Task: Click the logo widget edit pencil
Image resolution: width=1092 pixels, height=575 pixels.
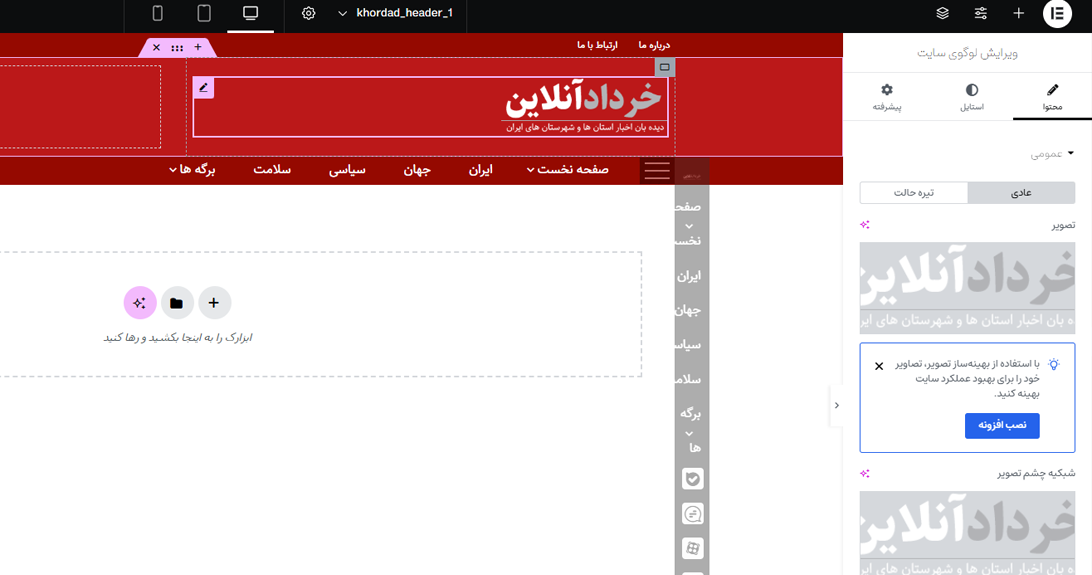Action: pos(203,88)
